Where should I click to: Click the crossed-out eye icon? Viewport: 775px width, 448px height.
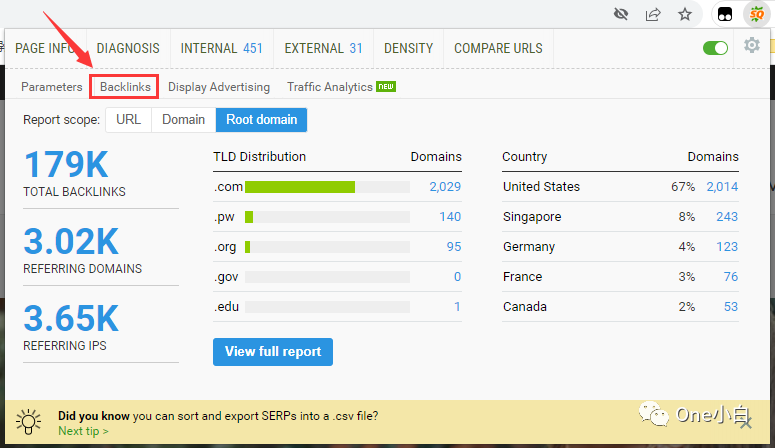[621, 14]
